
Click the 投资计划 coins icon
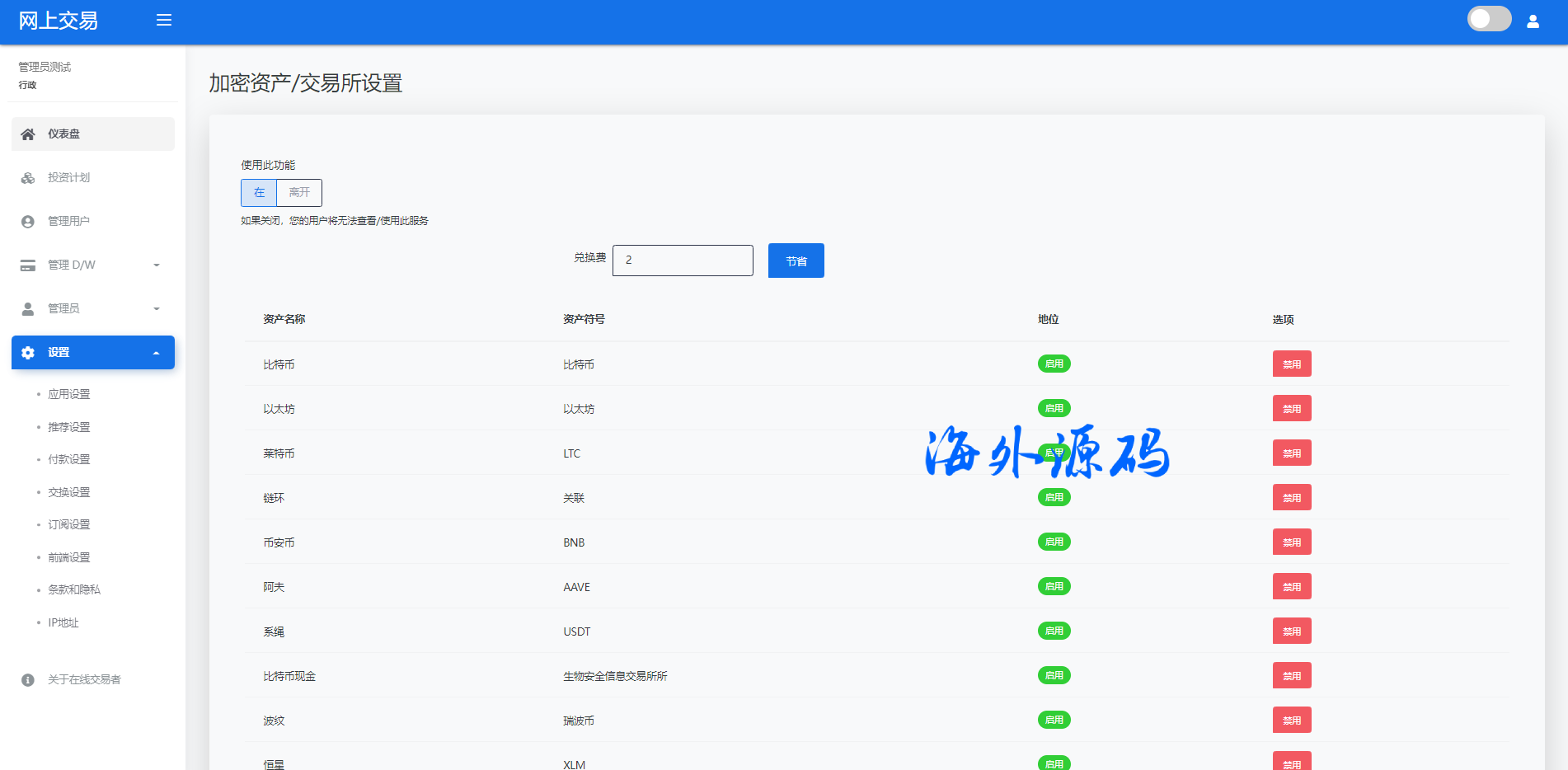pos(28,178)
